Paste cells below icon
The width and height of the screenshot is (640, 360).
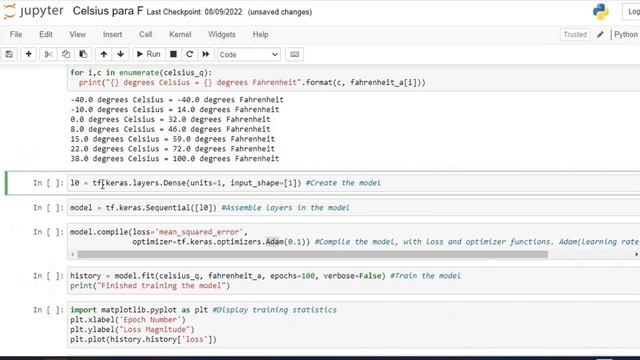[83, 54]
